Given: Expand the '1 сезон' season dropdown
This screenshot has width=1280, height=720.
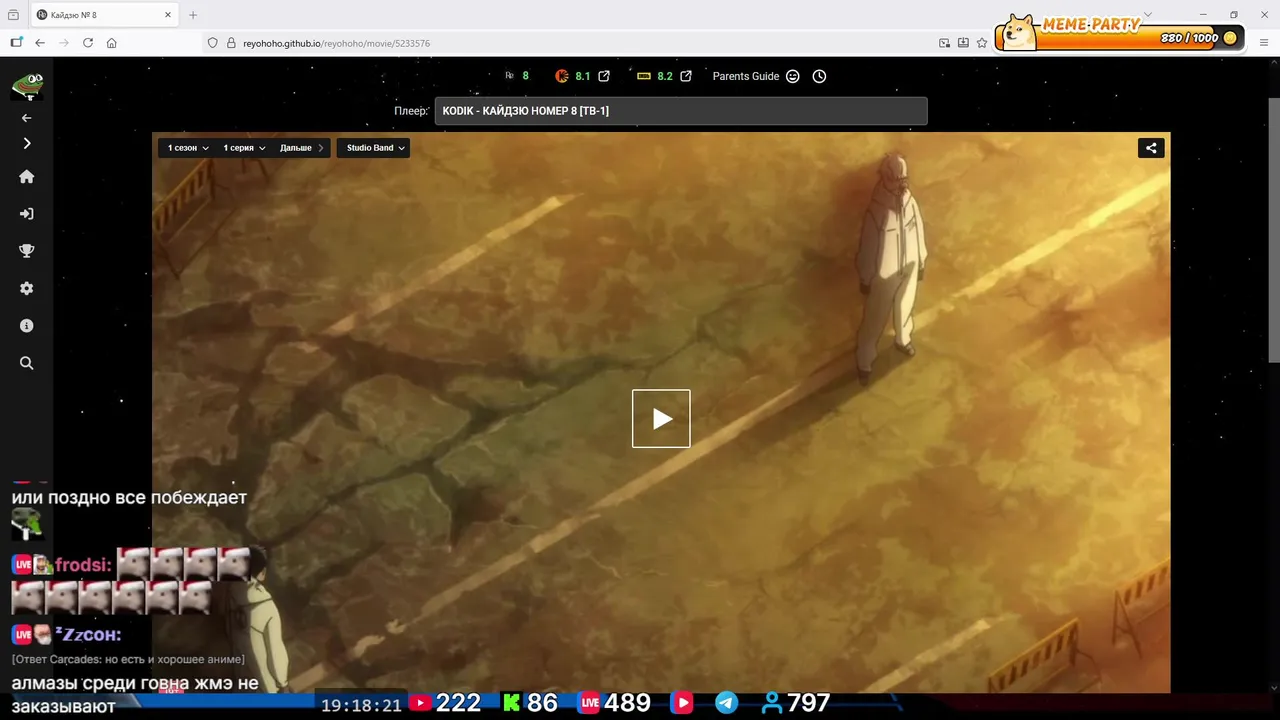Looking at the screenshot, I should pyautogui.click(x=188, y=148).
